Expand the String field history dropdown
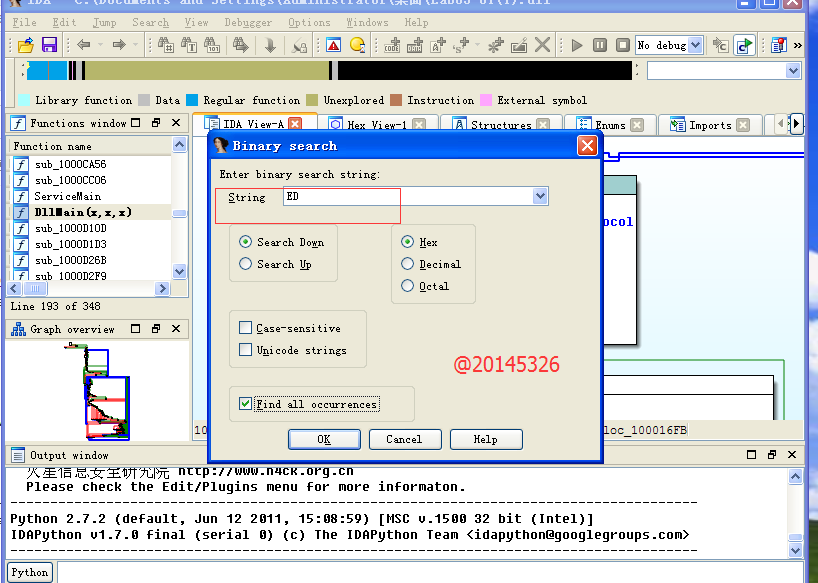This screenshot has width=818, height=583. tap(540, 197)
